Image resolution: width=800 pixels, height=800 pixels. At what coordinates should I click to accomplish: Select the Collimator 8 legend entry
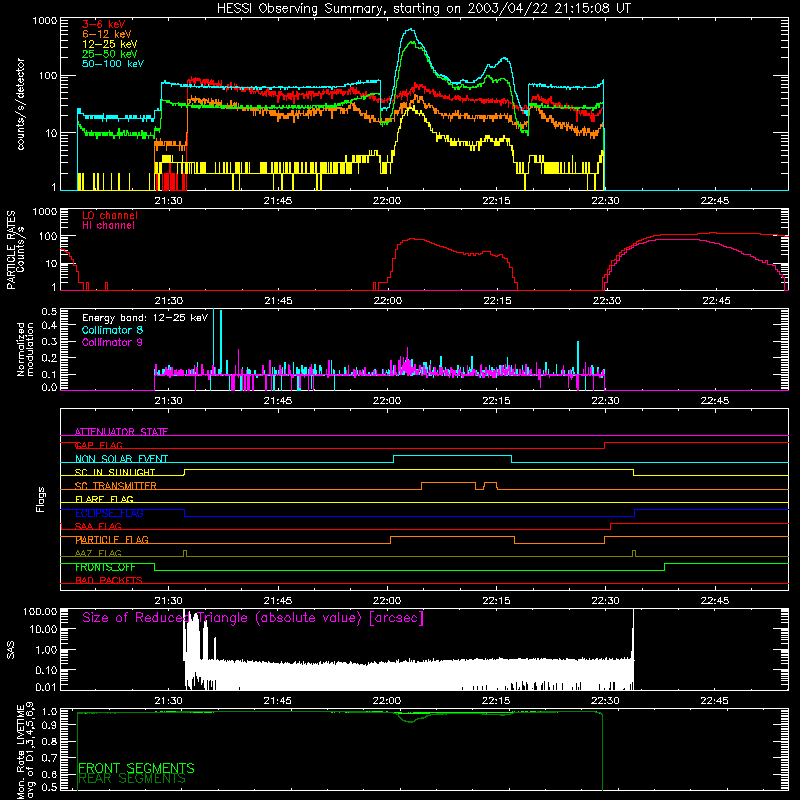tap(112, 330)
